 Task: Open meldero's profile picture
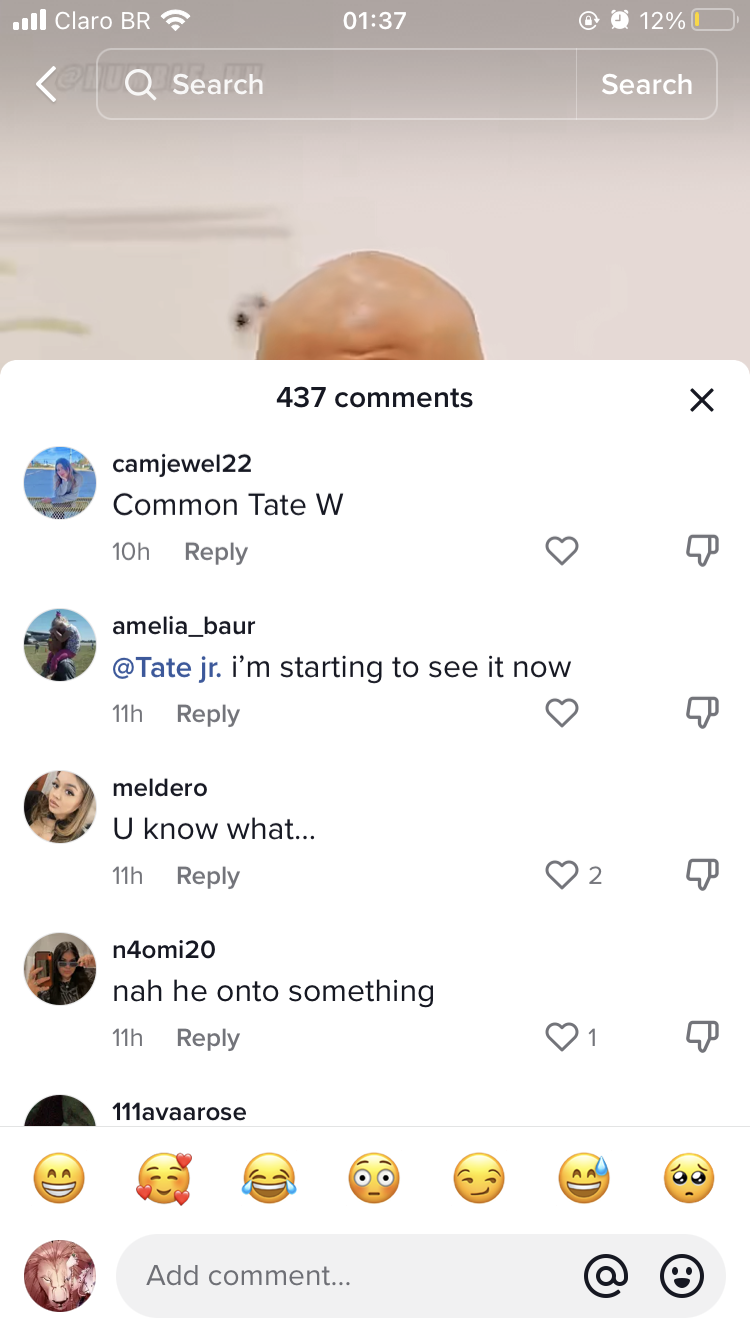pos(60,807)
